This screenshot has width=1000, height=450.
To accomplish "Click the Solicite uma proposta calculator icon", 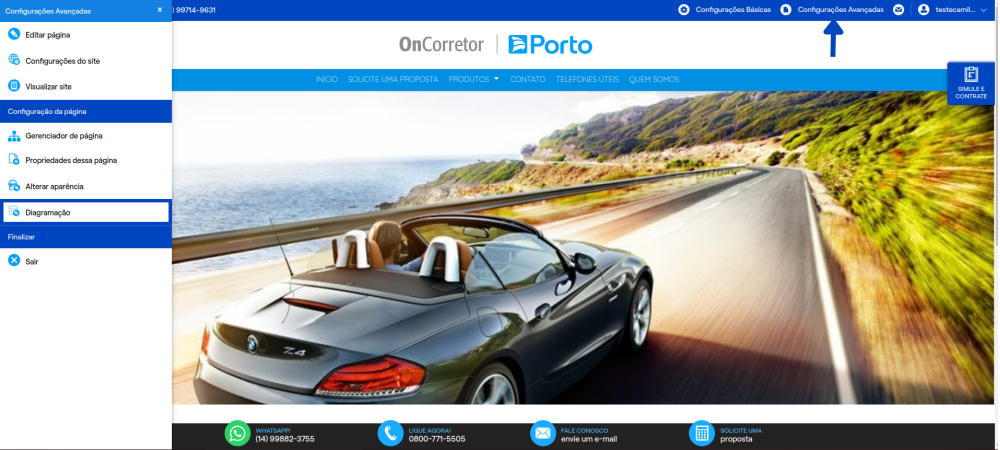I will pyautogui.click(x=702, y=433).
